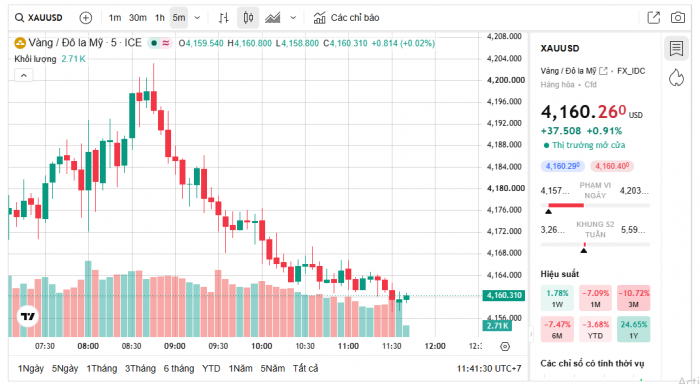This screenshot has height=384, width=700.
Task: Expand the chart style dropdown arrow
Action: tap(293, 18)
